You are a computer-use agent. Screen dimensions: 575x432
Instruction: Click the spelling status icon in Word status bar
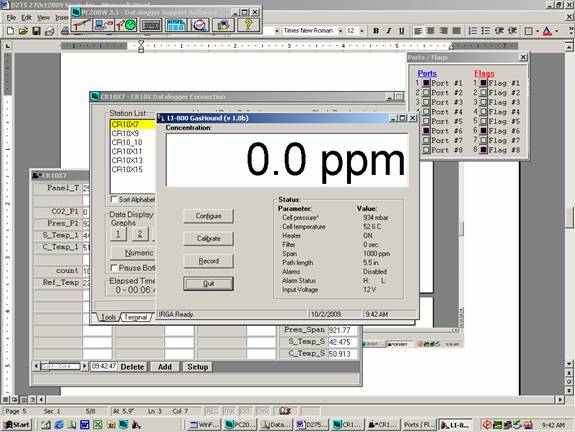285,411
